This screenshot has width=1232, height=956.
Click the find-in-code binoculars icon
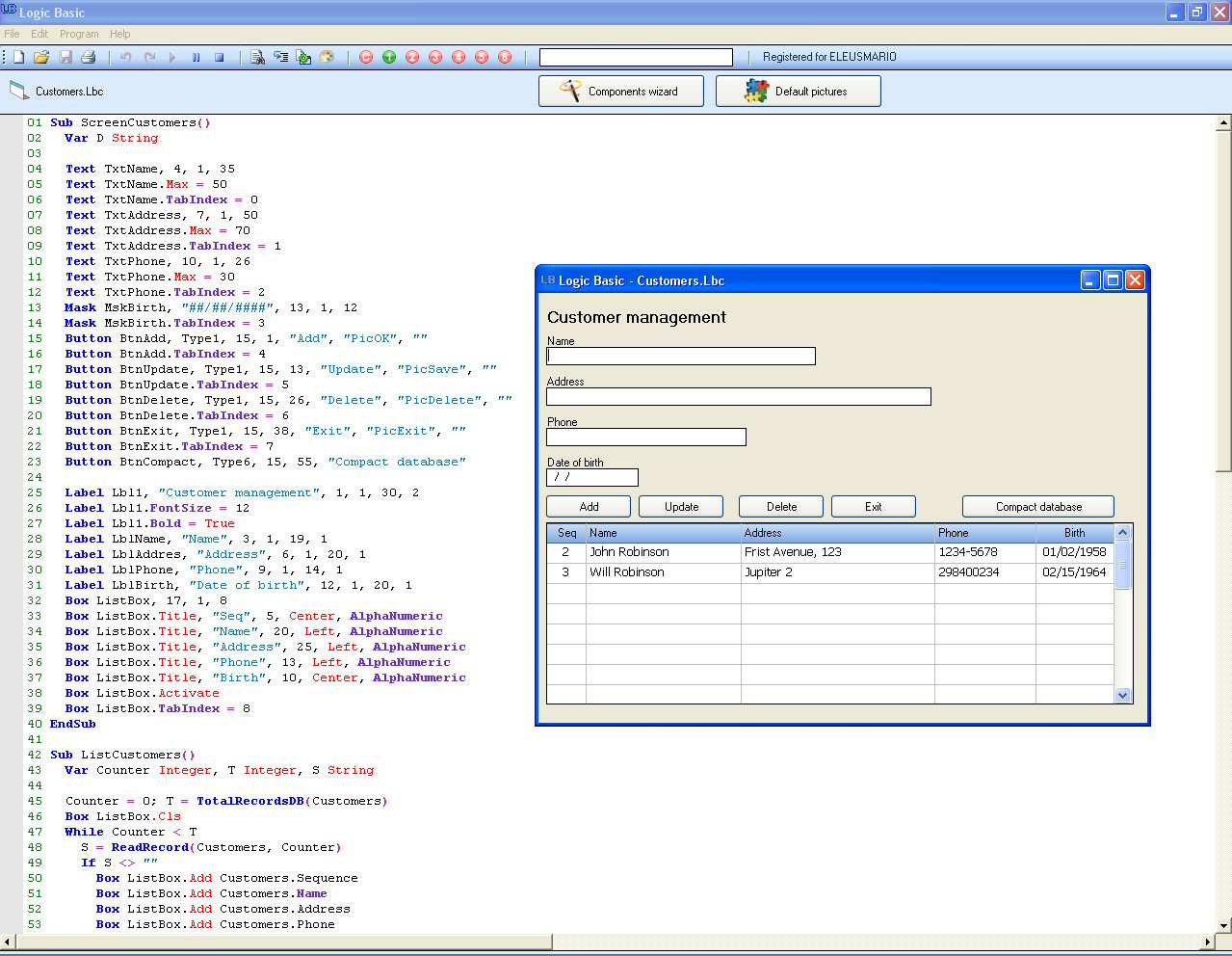click(x=257, y=58)
